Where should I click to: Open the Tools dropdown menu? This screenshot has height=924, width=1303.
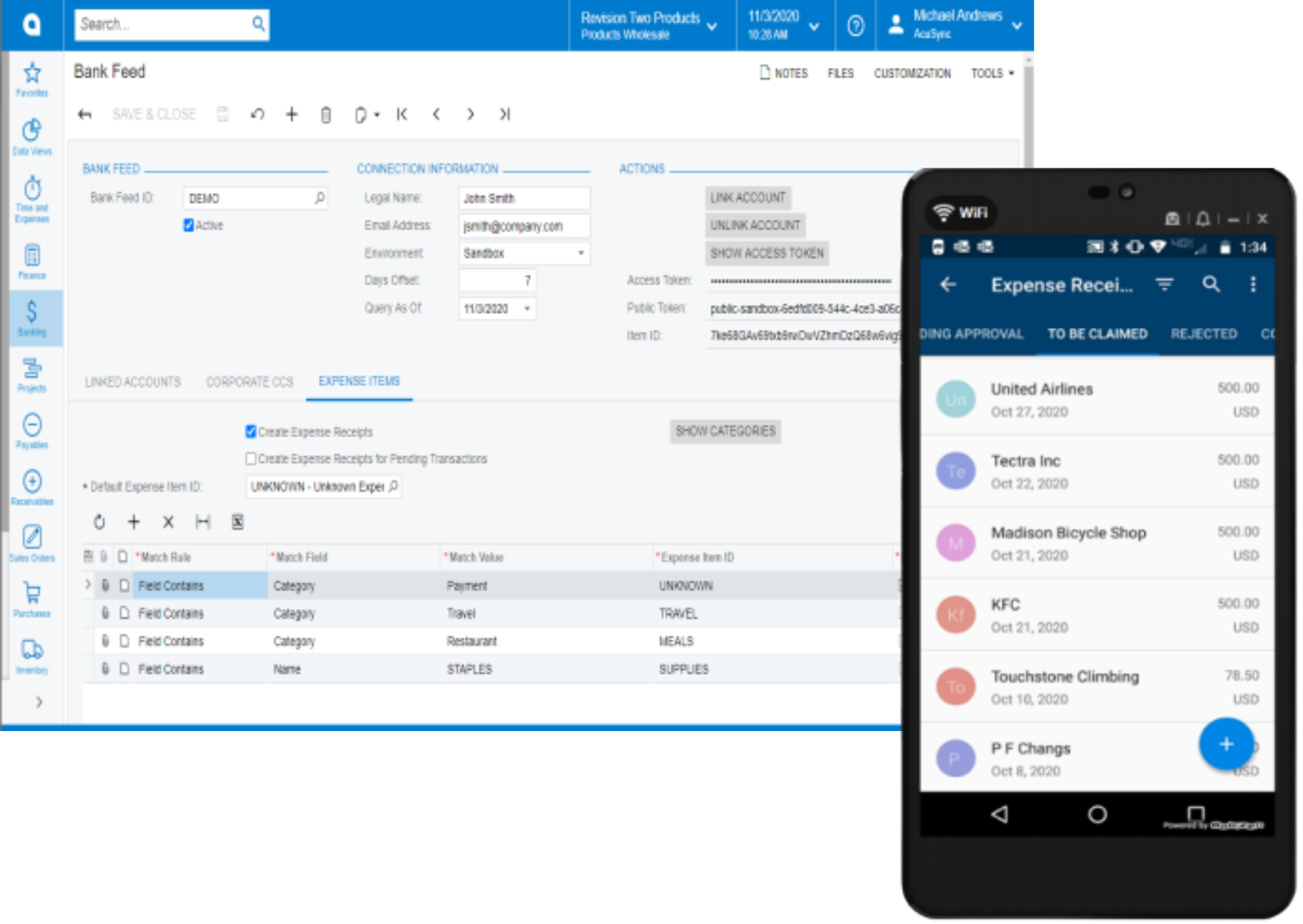(992, 73)
